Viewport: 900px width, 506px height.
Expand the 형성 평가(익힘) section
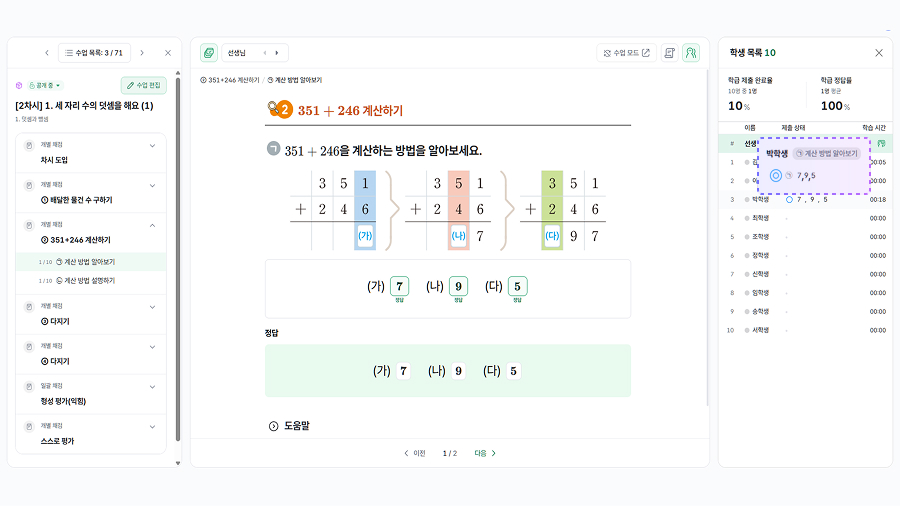[x=153, y=386]
